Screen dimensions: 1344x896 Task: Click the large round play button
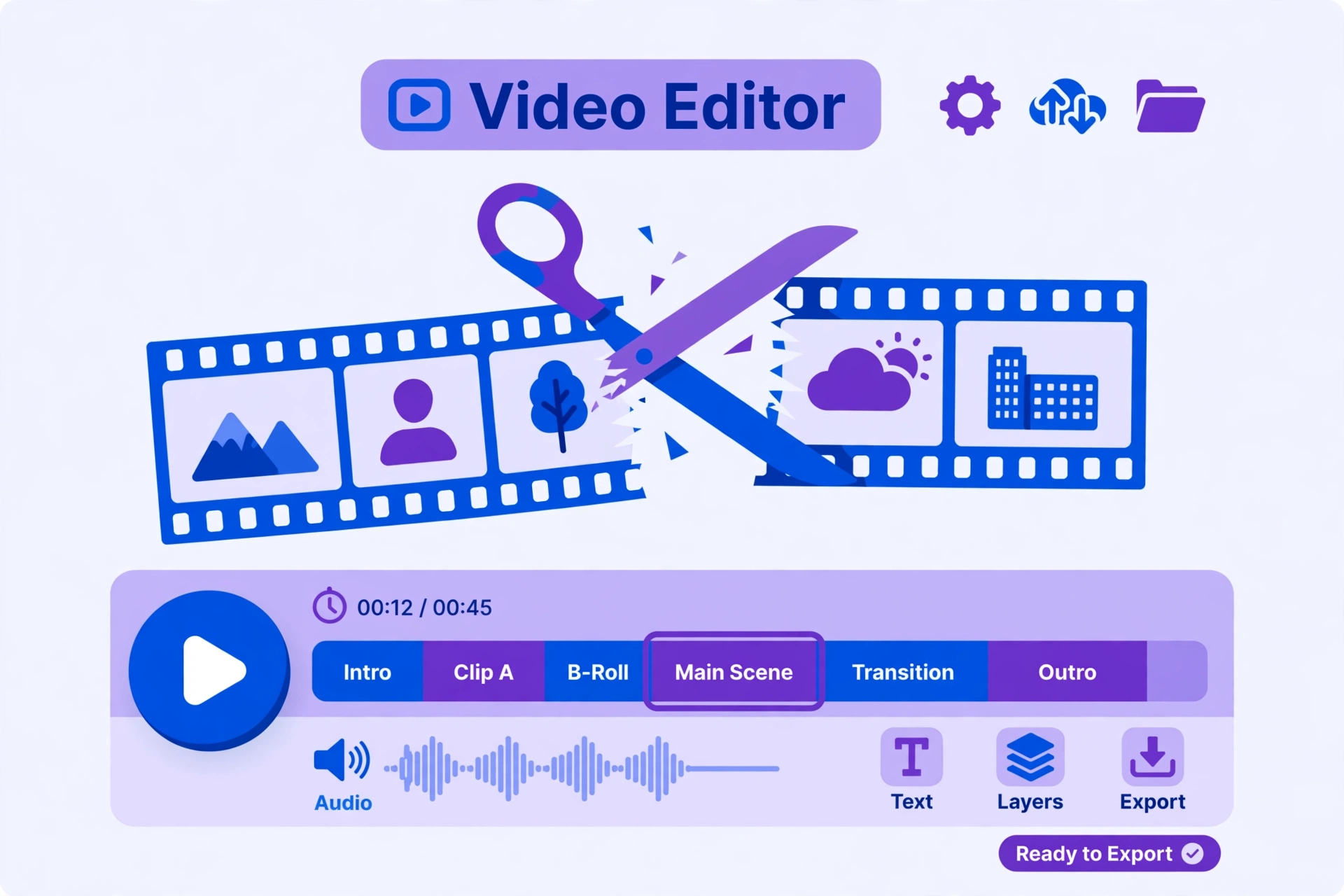[x=209, y=670]
